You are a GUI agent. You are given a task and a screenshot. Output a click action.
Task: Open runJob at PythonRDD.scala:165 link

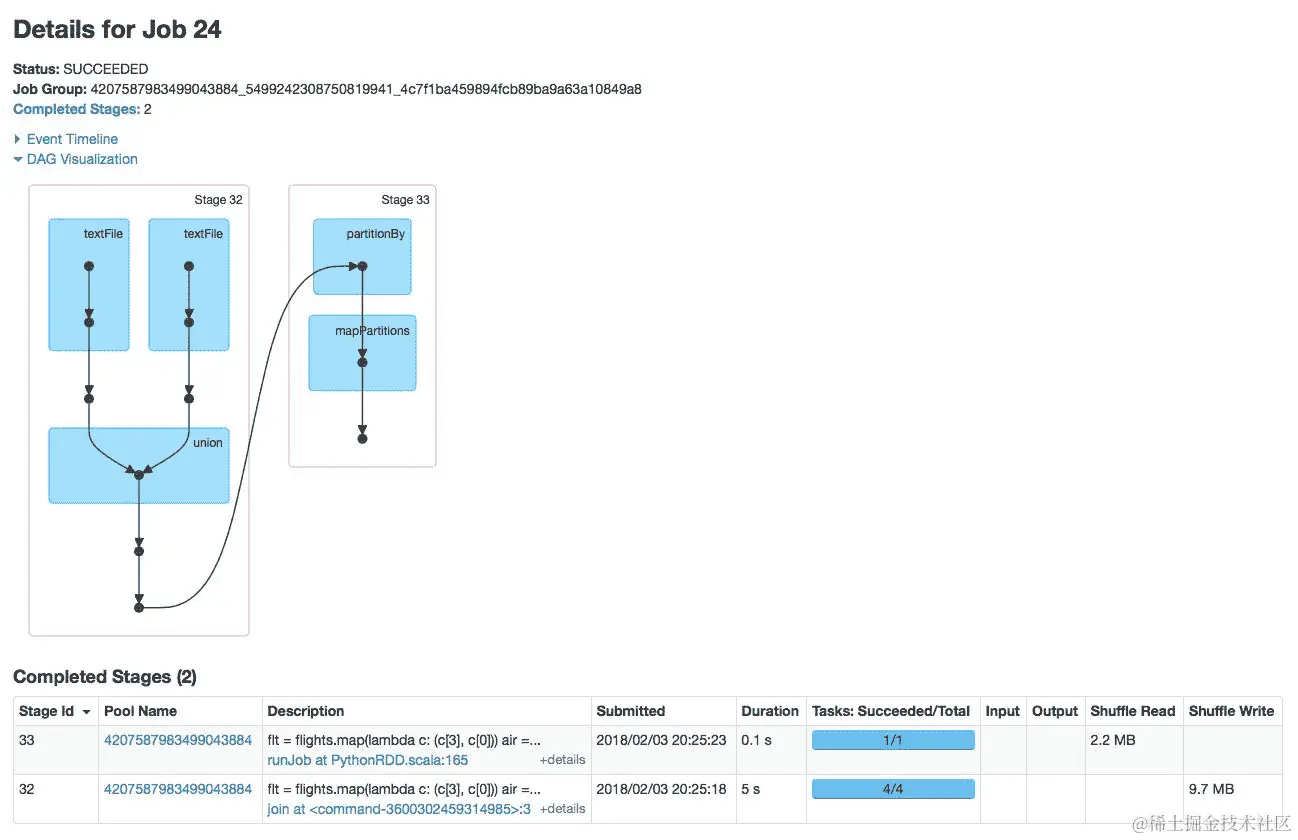tap(368, 760)
